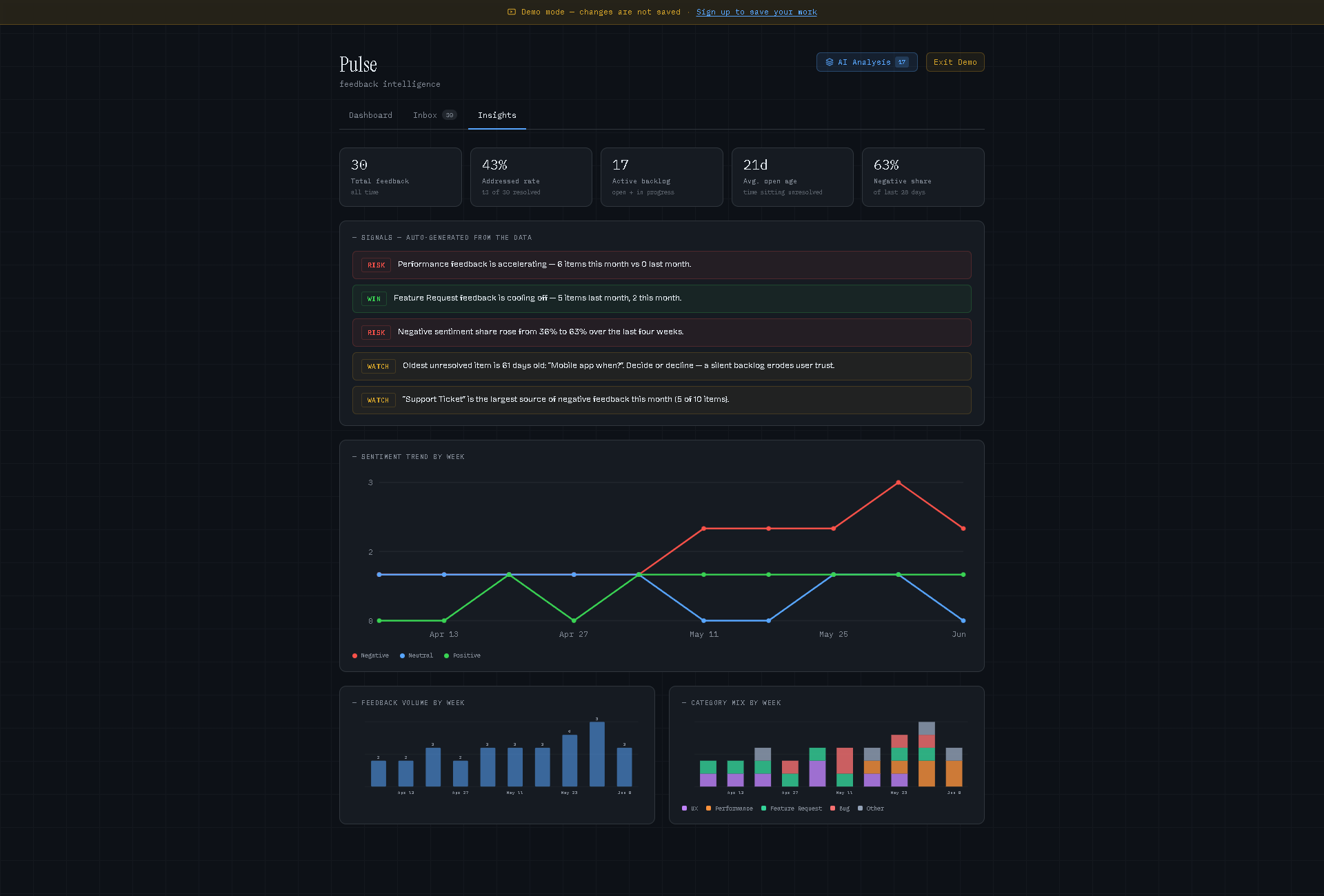Click the Total feedback stat card
Screen dimensions: 1324x896
401,177
